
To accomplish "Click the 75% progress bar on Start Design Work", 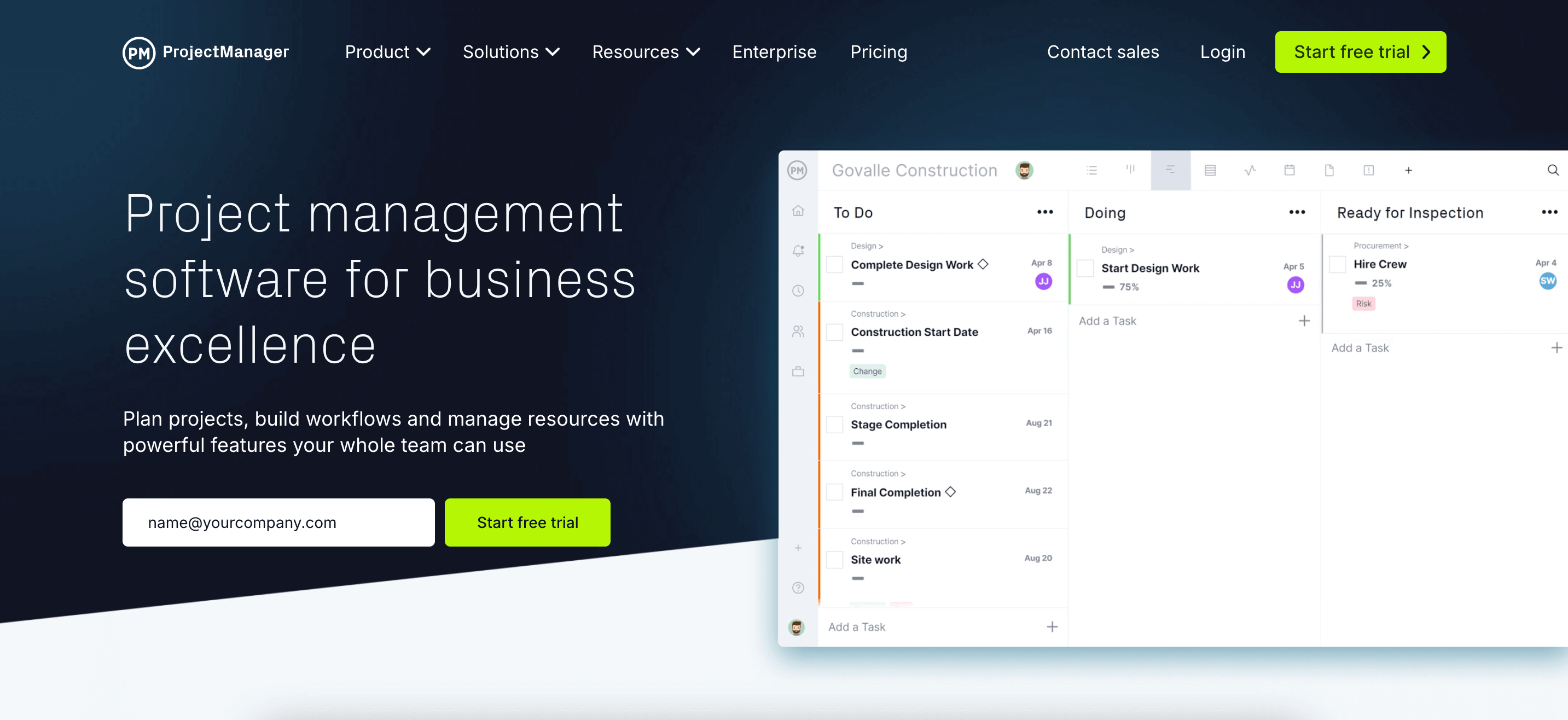I will pyautogui.click(x=1120, y=287).
